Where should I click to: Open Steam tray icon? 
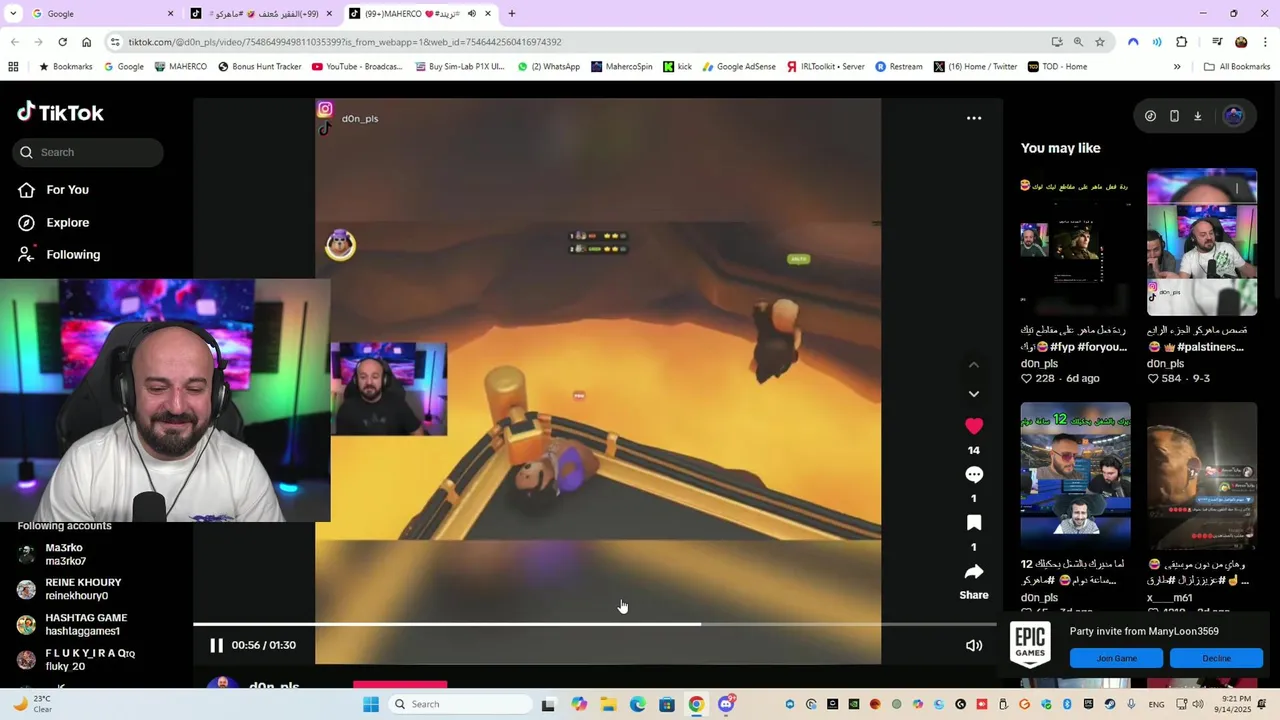[x=1110, y=704]
